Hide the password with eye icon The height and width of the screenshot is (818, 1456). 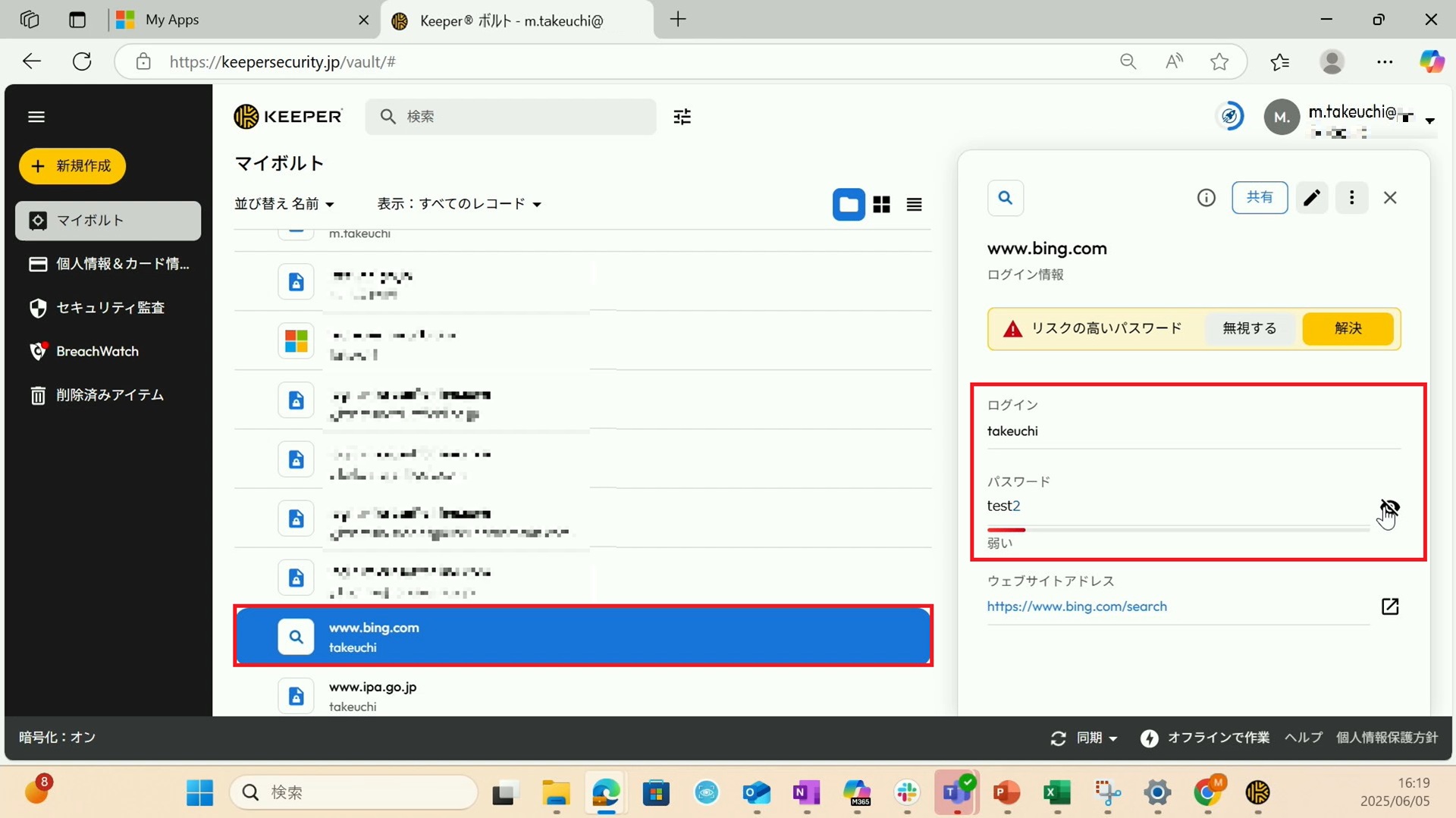(x=1389, y=507)
